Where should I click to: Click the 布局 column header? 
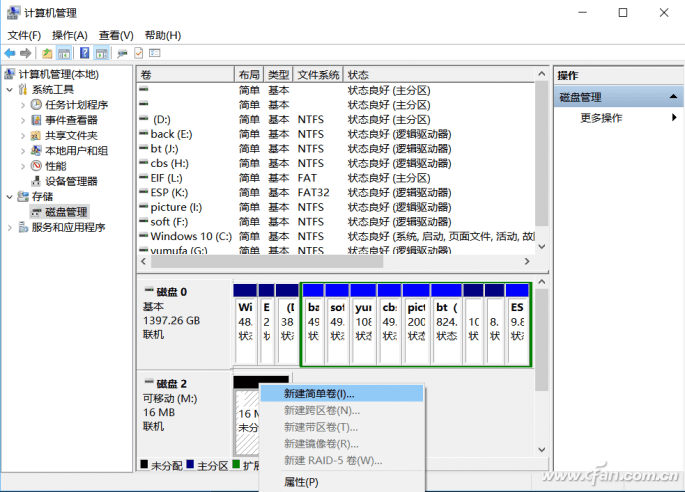(x=249, y=75)
